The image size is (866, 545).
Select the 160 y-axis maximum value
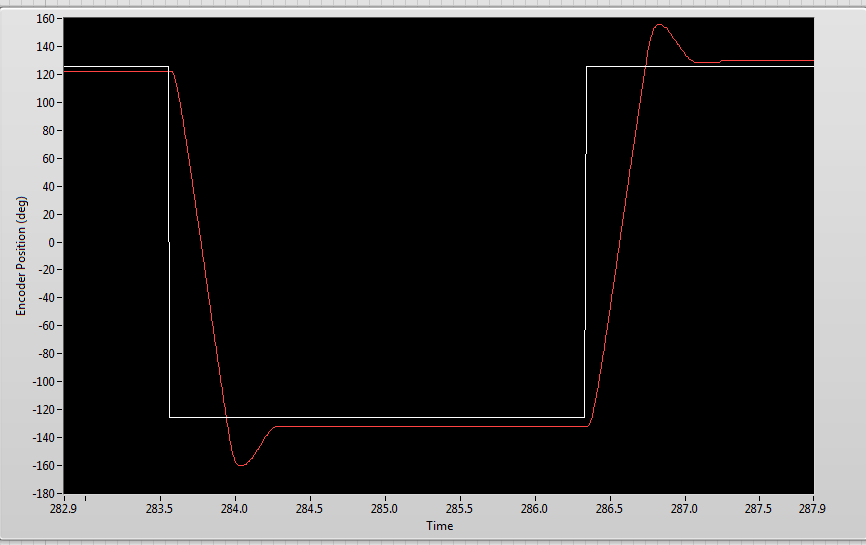45,19
